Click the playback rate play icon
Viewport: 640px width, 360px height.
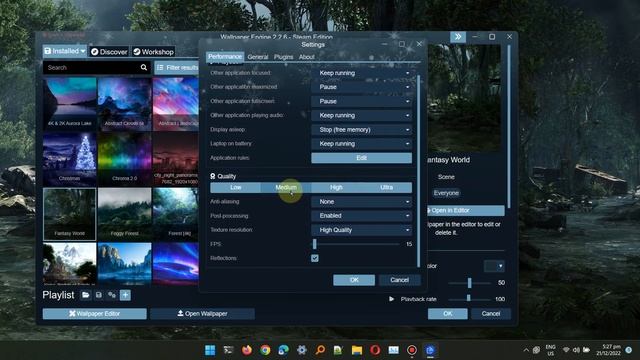tap(391, 299)
